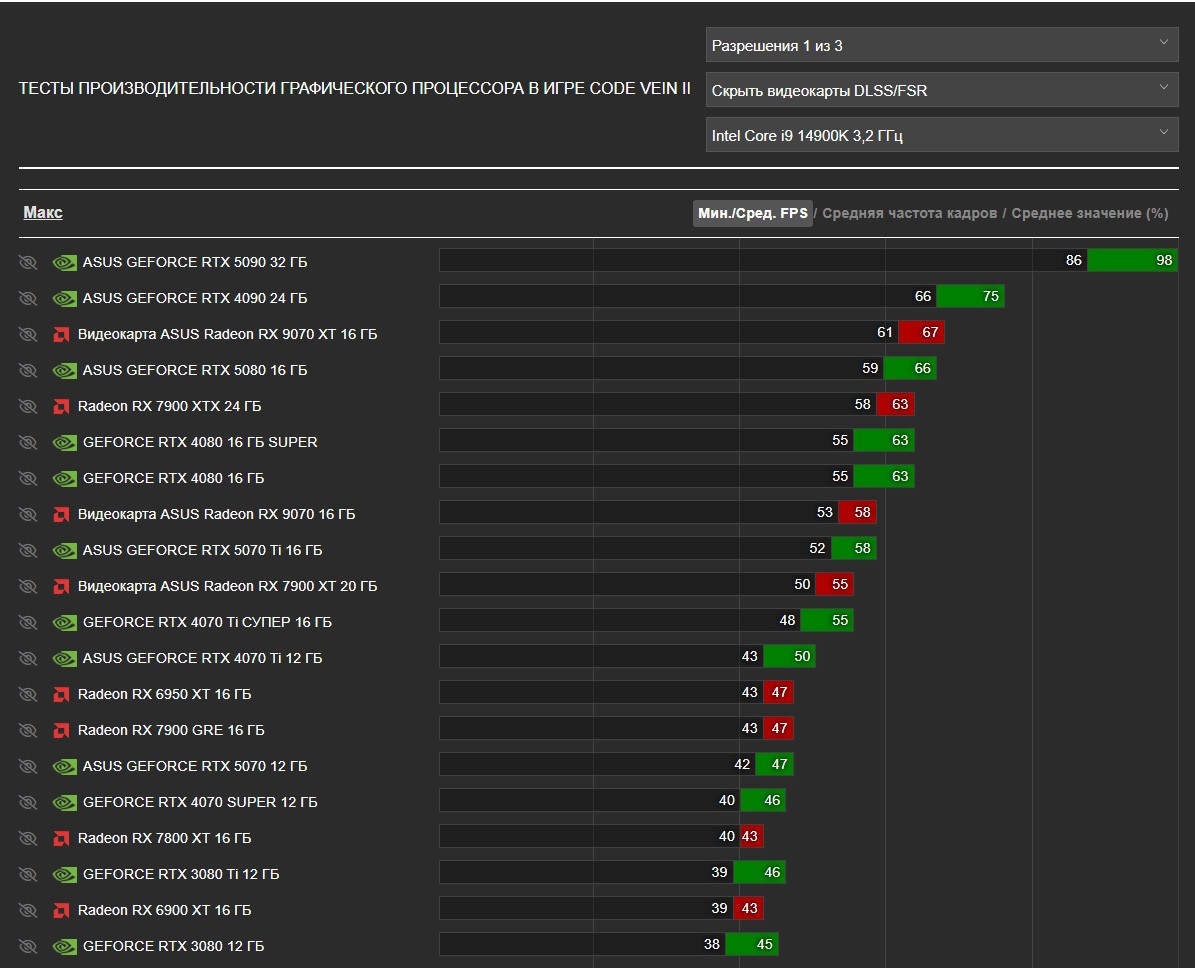Open Radeon RX 7900 XTX 24 ГБ name

pyautogui.click(x=169, y=406)
